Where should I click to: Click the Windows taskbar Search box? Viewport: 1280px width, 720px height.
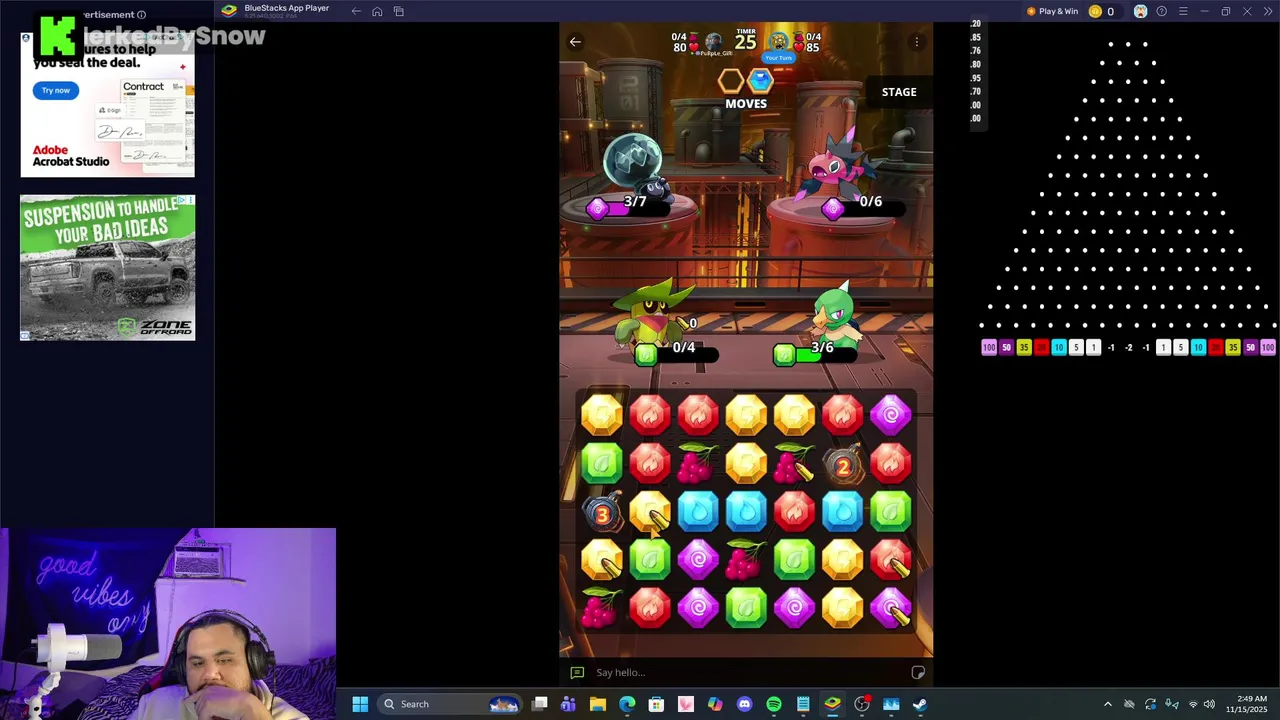click(x=450, y=704)
